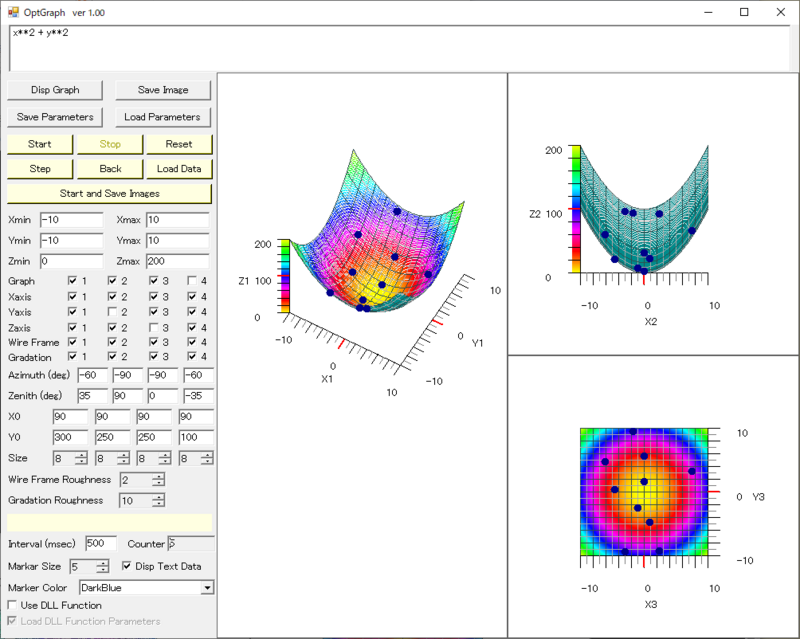Increase Wire Frame Roughness with up arrow

[158, 476]
